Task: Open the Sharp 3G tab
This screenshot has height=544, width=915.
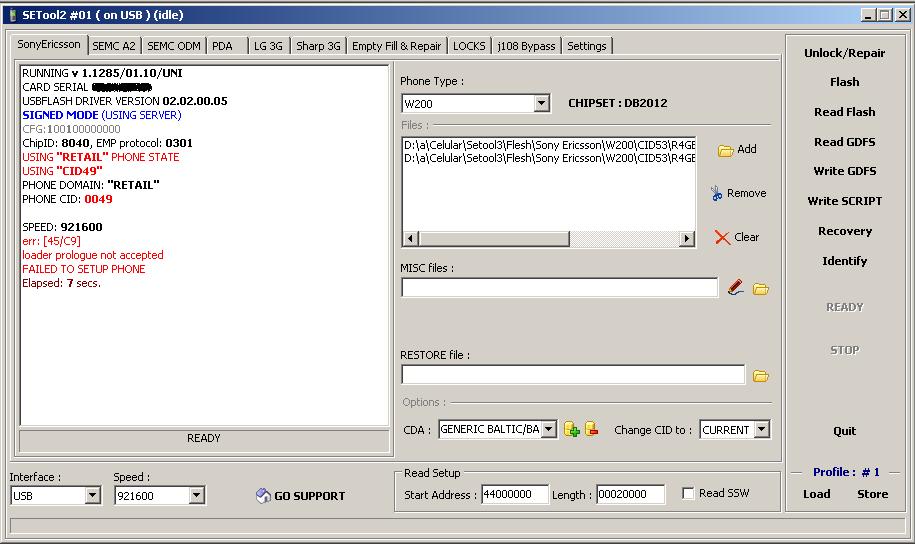Action: point(318,46)
